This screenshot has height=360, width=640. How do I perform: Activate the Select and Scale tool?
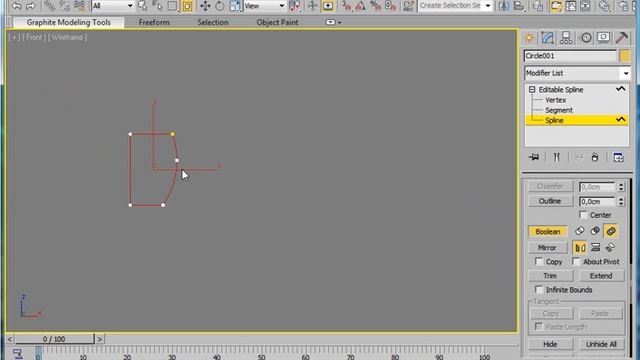pos(235,6)
